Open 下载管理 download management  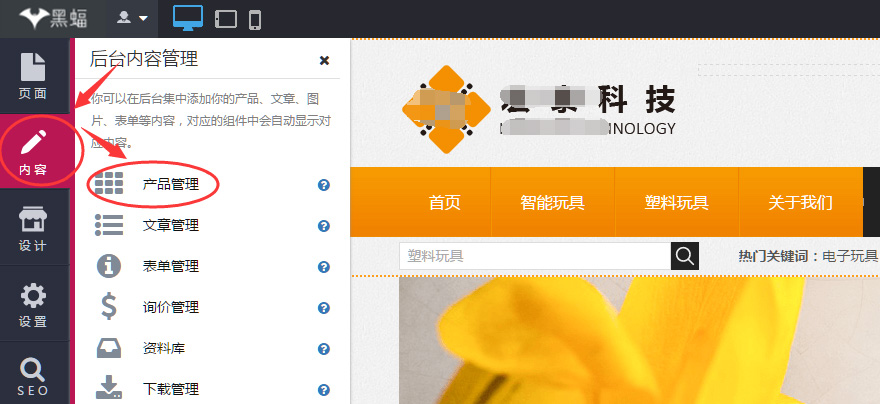170,389
